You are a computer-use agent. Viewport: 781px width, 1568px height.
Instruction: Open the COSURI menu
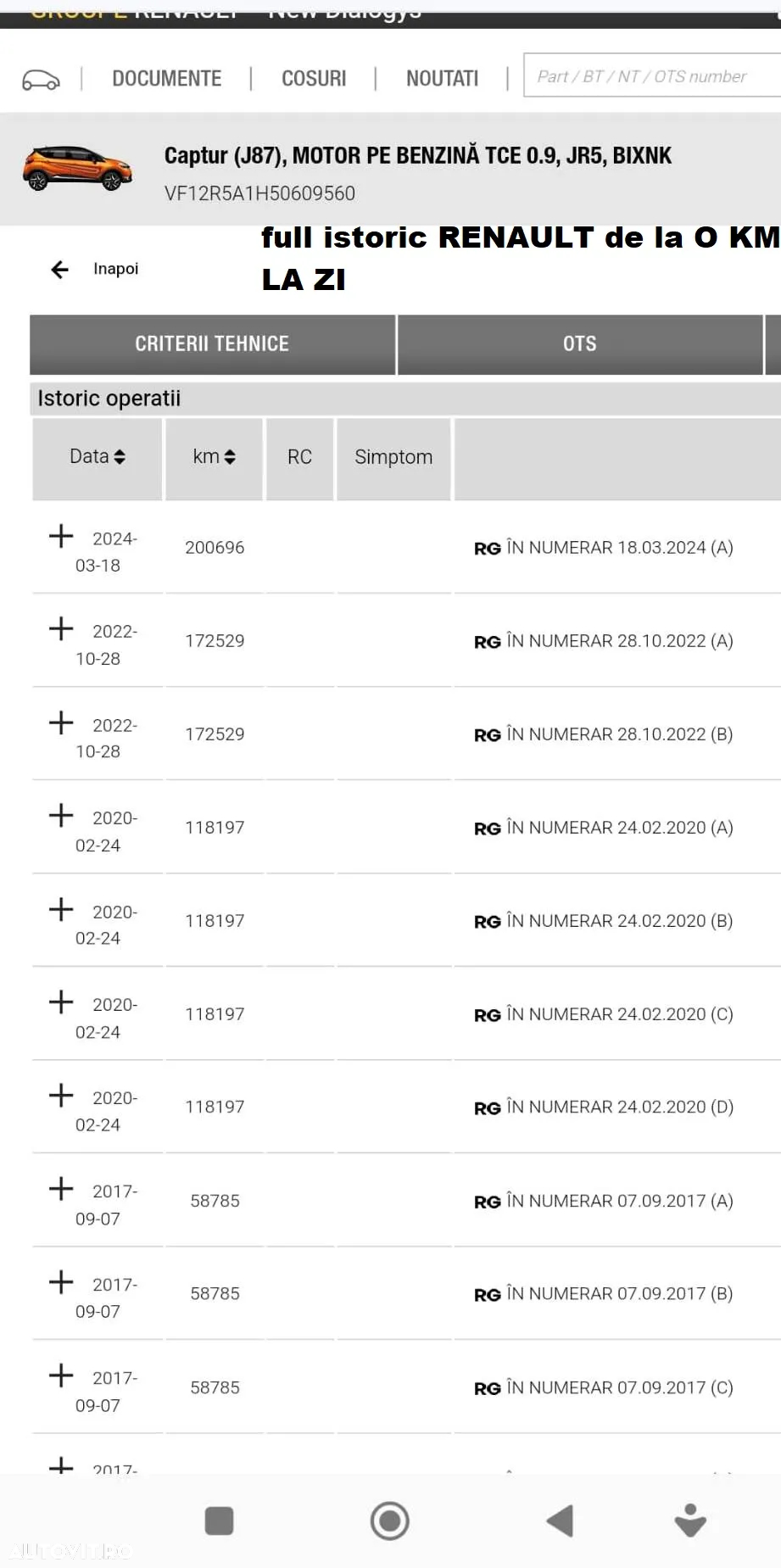pos(314,79)
